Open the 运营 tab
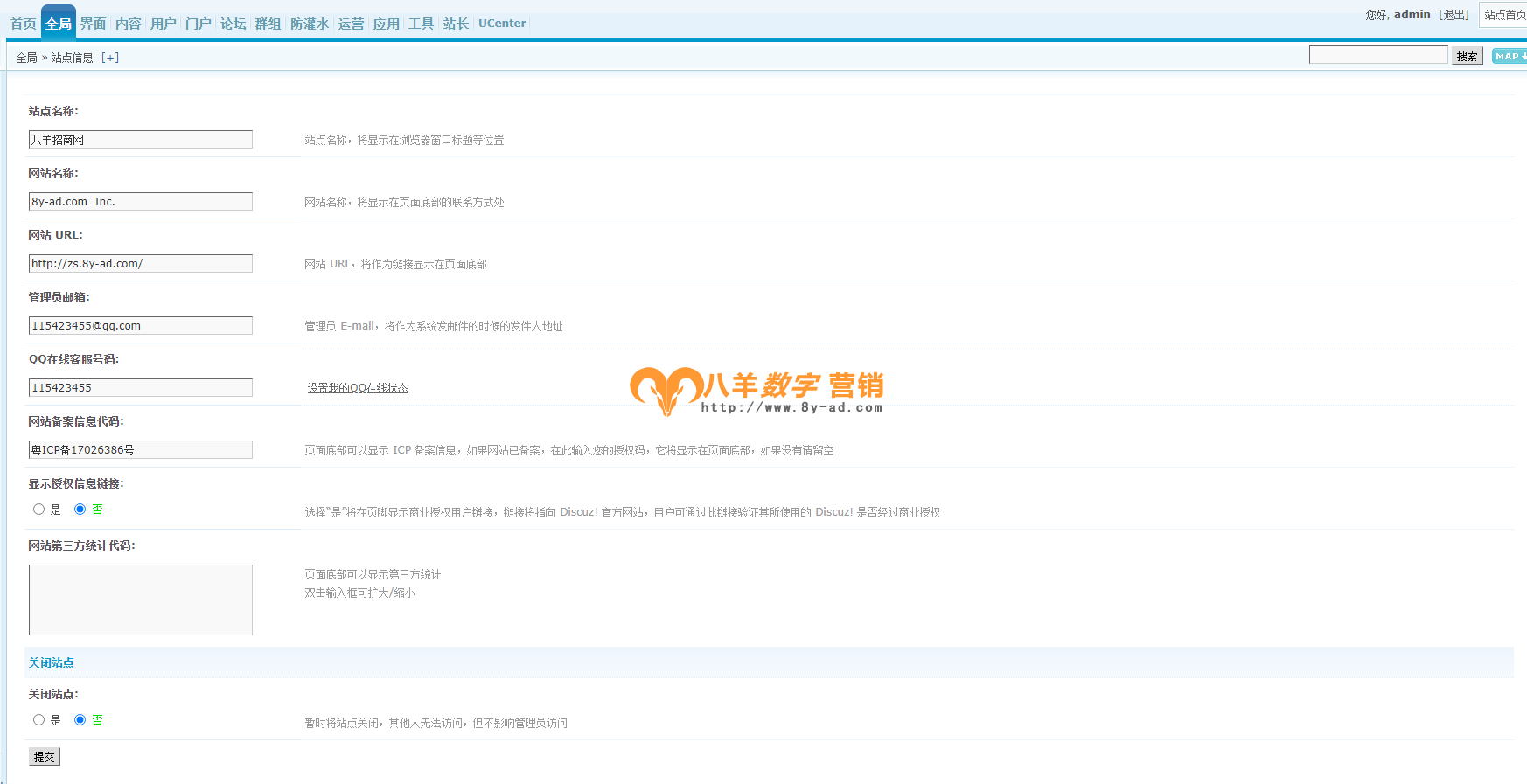The height and width of the screenshot is (784, 1527). click(x=352, y=24)
